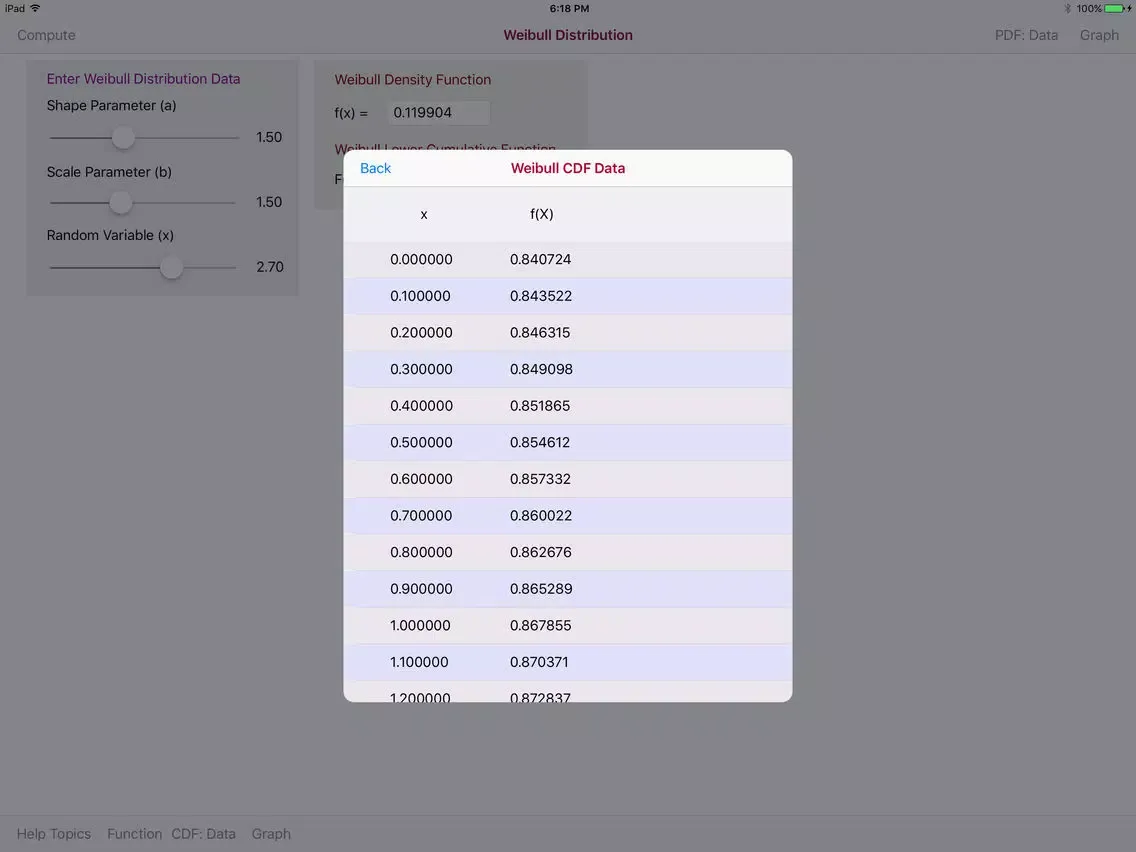Click the Scale Parameter (b) slider knob

121,202
